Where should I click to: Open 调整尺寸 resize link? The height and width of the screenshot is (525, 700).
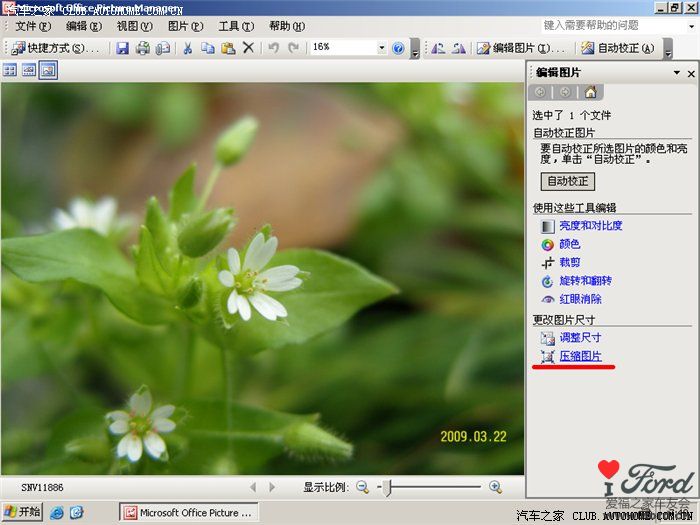[580, 338]
